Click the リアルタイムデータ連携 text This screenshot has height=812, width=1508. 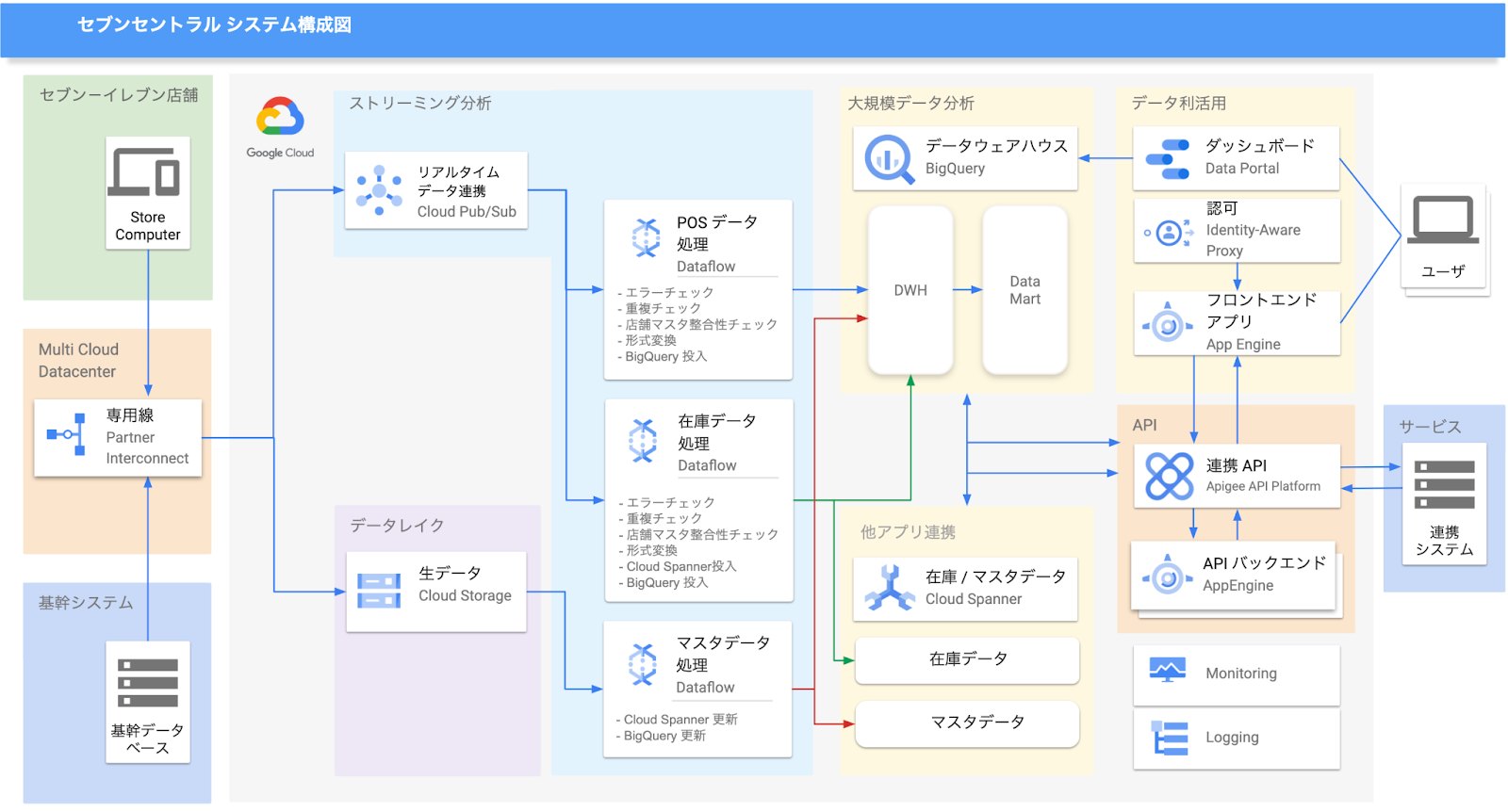tap(459, 182)
